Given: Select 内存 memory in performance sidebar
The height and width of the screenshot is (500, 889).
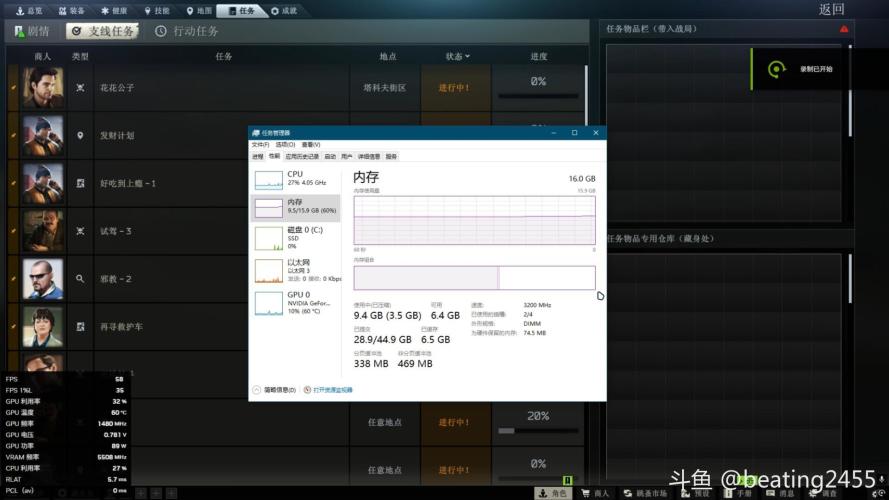Looking at the screenshot, I should click(x=296, y=207).
